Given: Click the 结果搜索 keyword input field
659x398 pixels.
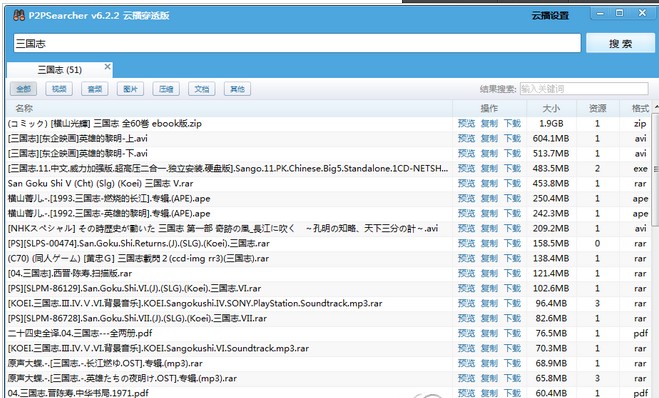Looking at the screenshot, I should [584, 89].
